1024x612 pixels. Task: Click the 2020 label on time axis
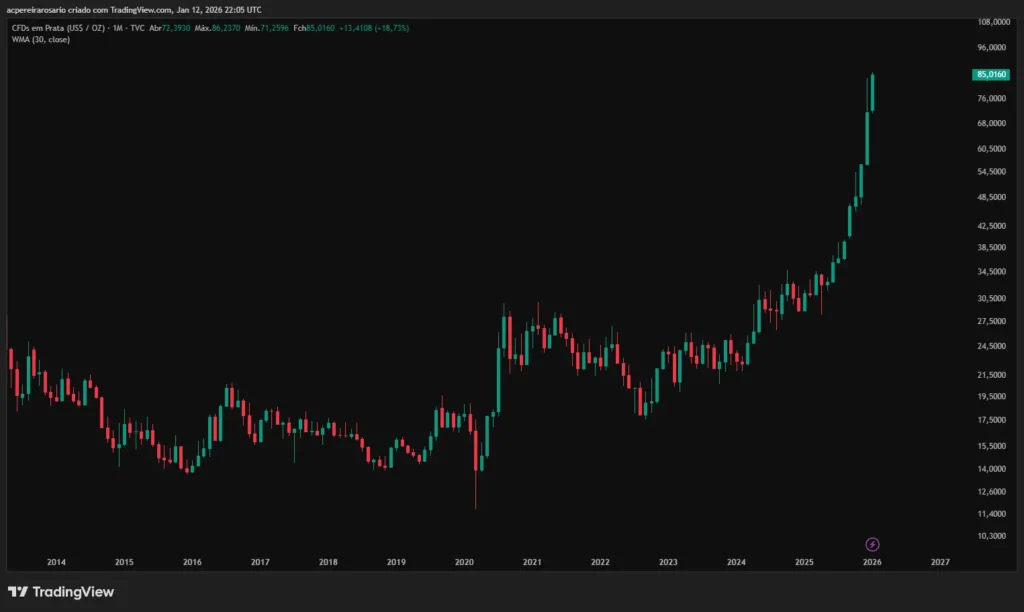coord(464,563)
